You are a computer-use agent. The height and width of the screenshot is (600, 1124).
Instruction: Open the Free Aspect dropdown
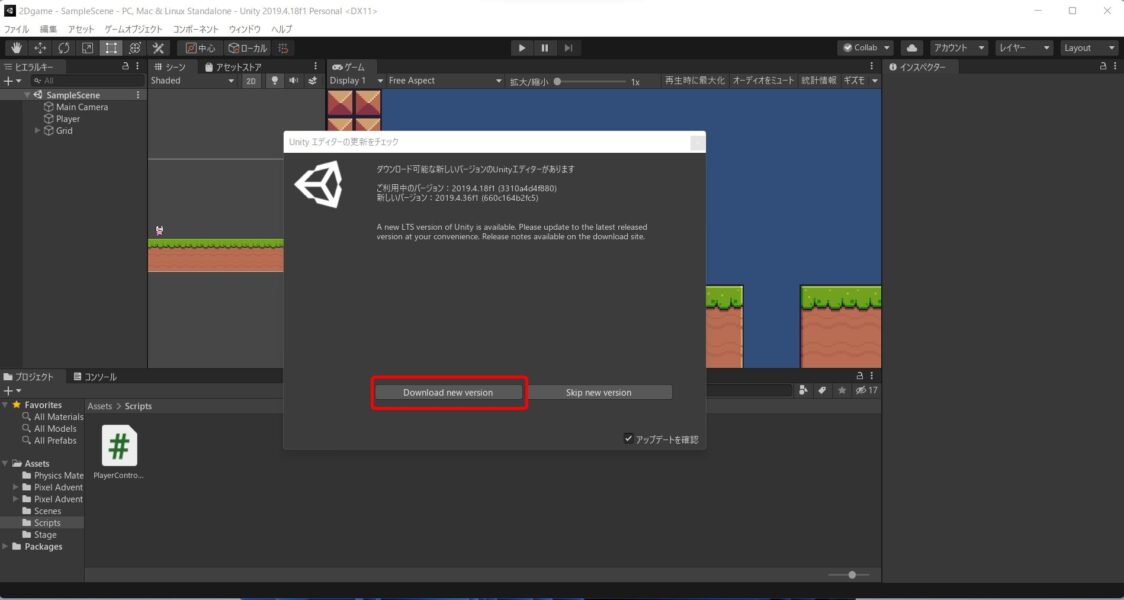(445, 81)
